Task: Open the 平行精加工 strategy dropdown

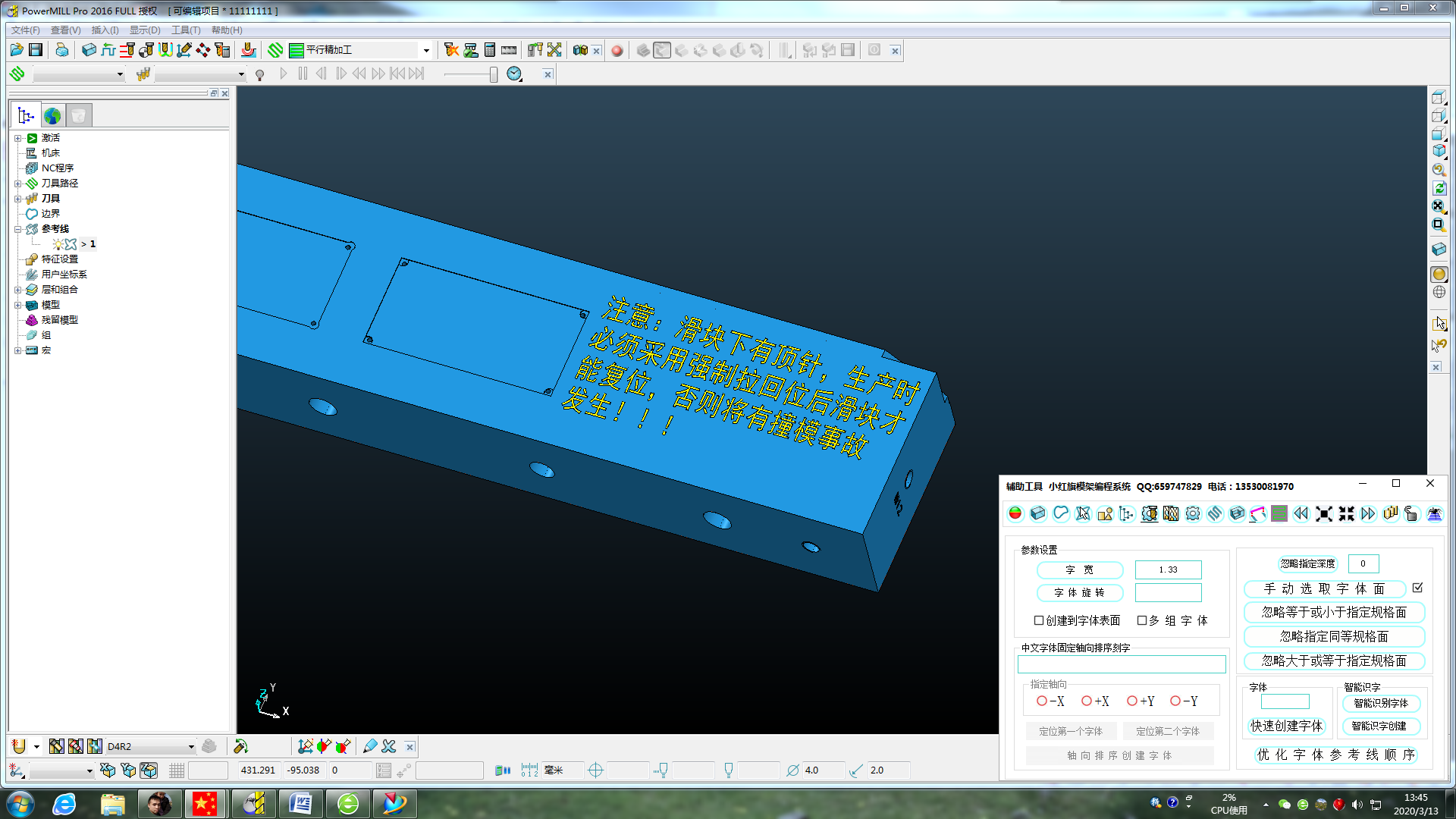Action: point(426,51)
